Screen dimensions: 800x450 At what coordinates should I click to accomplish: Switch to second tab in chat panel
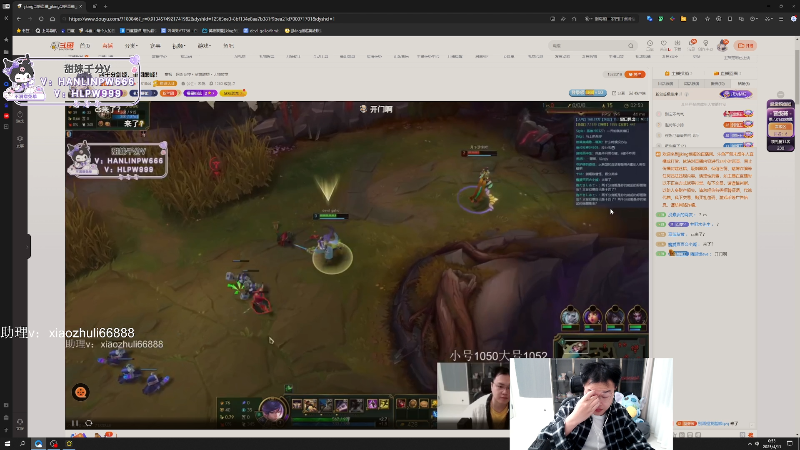[x=691, y=83]
